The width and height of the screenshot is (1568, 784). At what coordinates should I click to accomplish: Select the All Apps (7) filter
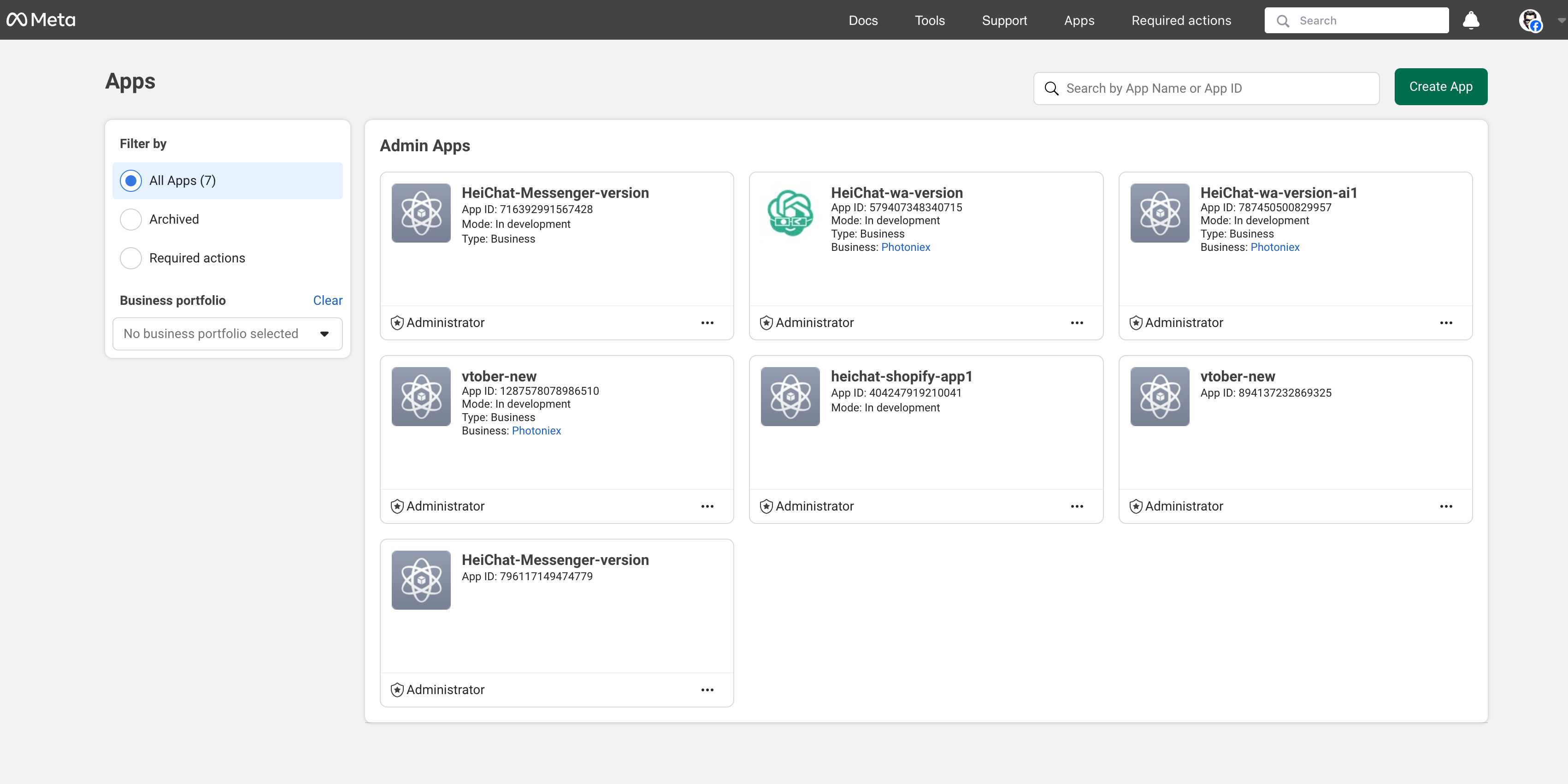pyautogui.click(x=131, y=181)
